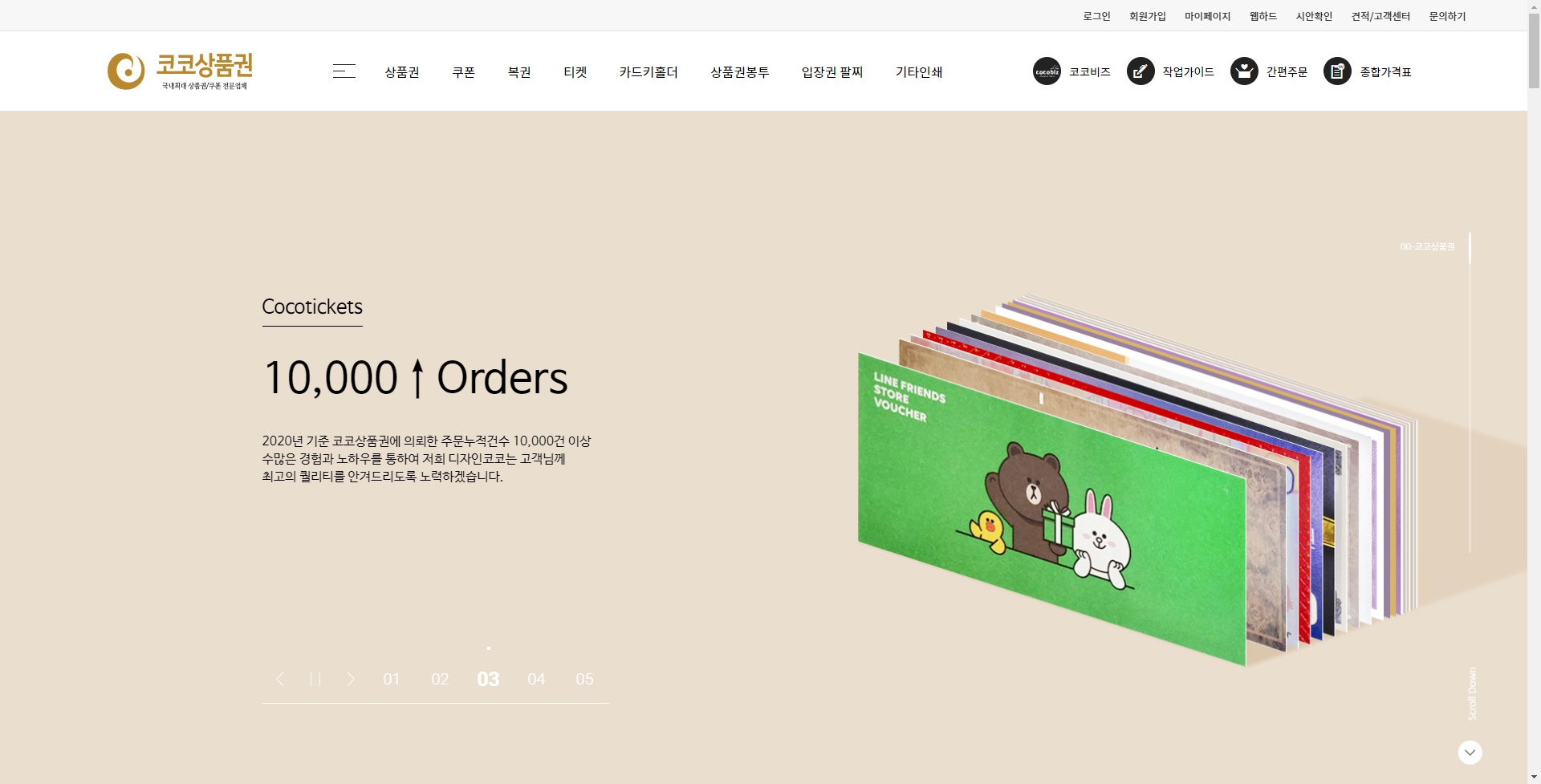The width and height of the screenshot is (1541, 784).
Task: Pause the slideshow
Action: click(315, 679)
